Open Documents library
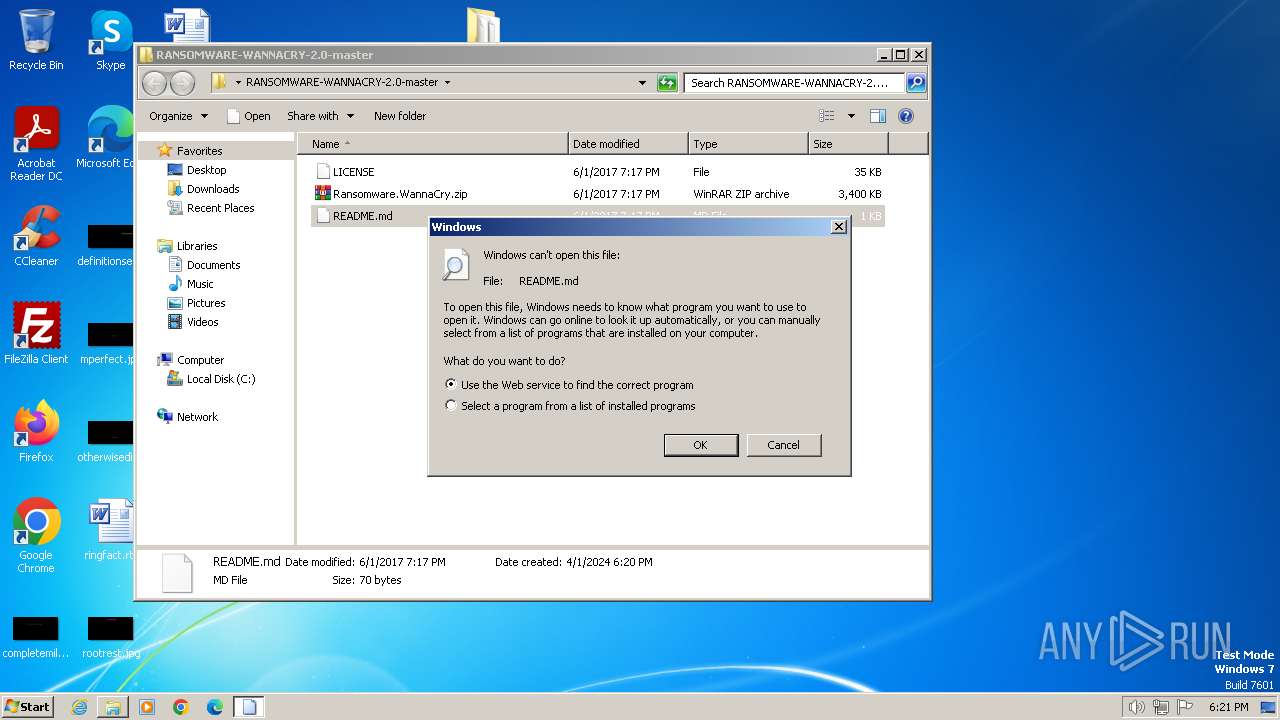1280x720 pixels. click(x=213, y=265)
